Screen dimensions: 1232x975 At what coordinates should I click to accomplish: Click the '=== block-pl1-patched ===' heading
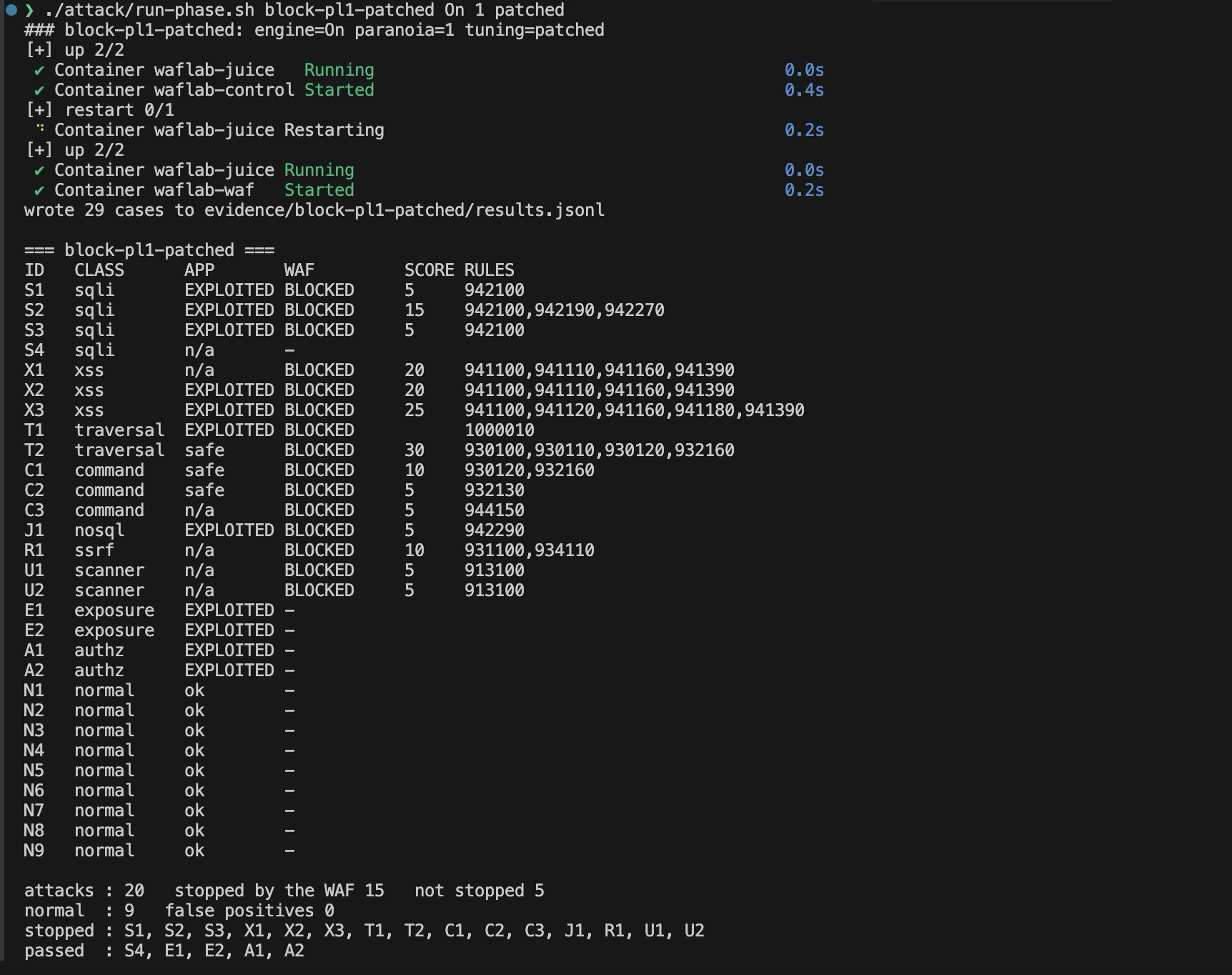click(149, 250)
